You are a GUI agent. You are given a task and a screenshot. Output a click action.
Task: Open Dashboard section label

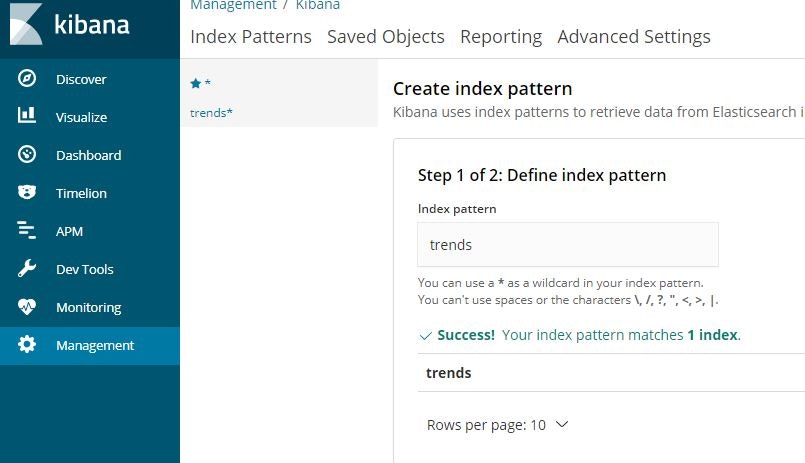(x=89, y=156)
